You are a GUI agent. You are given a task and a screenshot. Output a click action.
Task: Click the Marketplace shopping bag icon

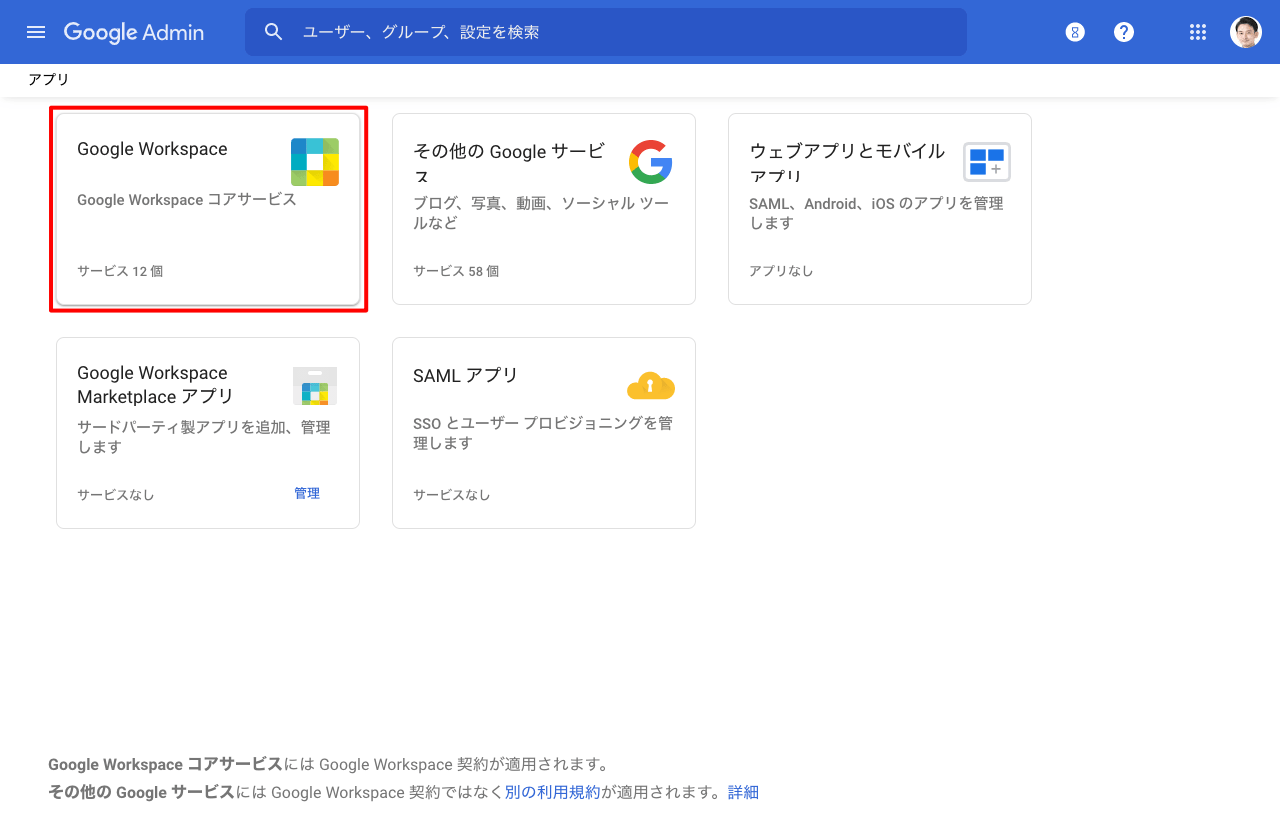pyautogui.click(x=315, y=386)
